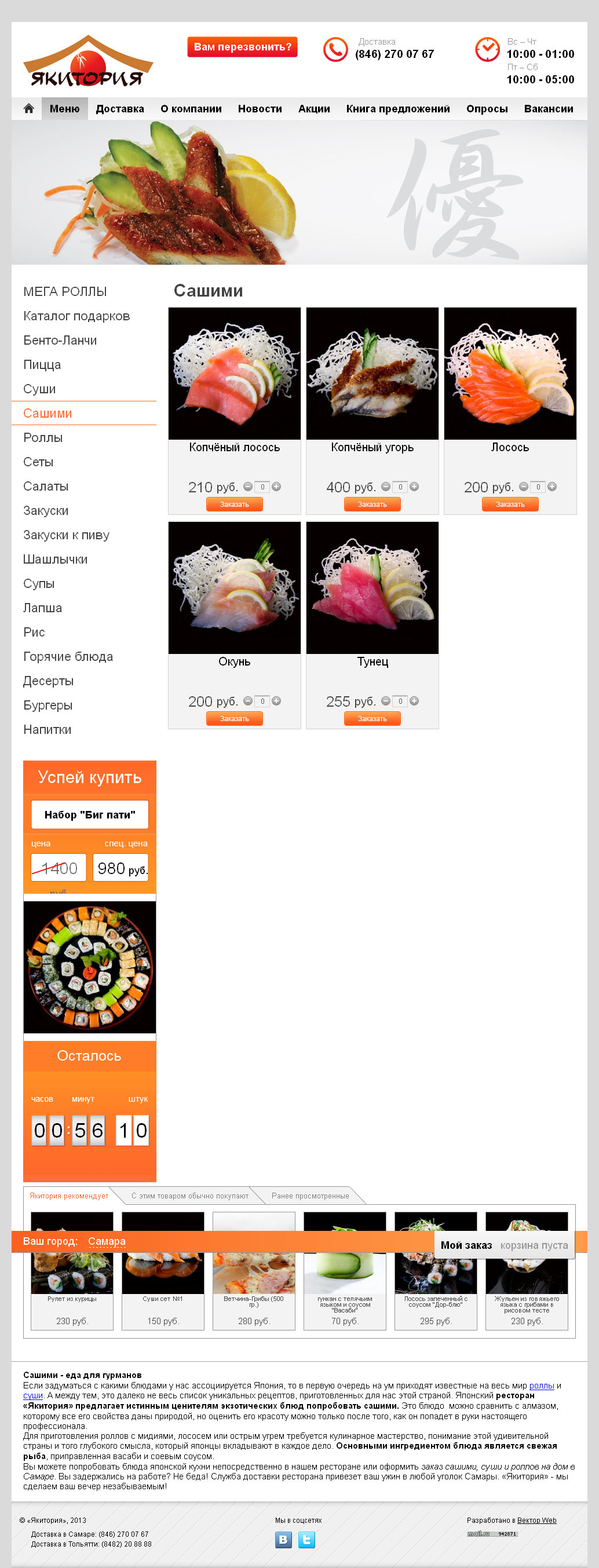Viewport: 599px width, 1568px height.
Task: Click the Копчёный угорь quantity field
Action: tap(400, 487)
